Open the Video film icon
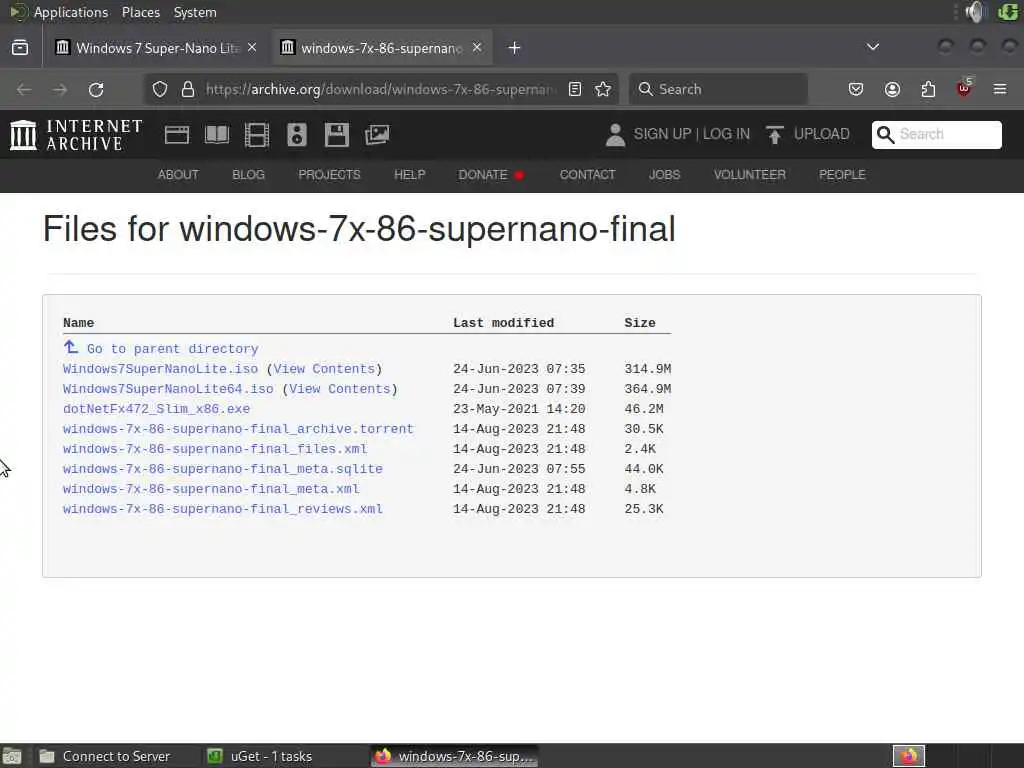1024x768 pixels. [257, 135]
